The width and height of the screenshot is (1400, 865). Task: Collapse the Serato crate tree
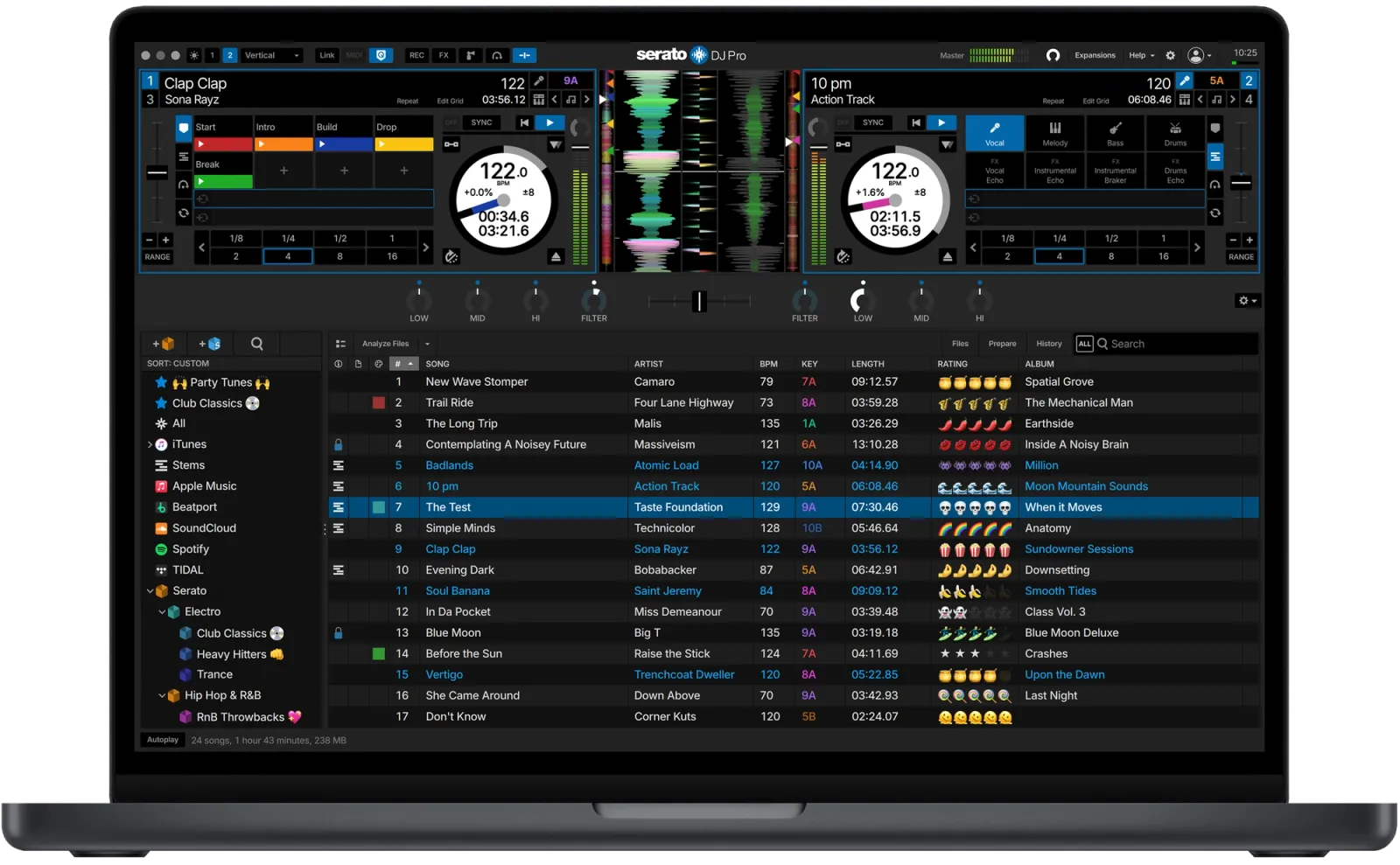[x=150, y=592]
